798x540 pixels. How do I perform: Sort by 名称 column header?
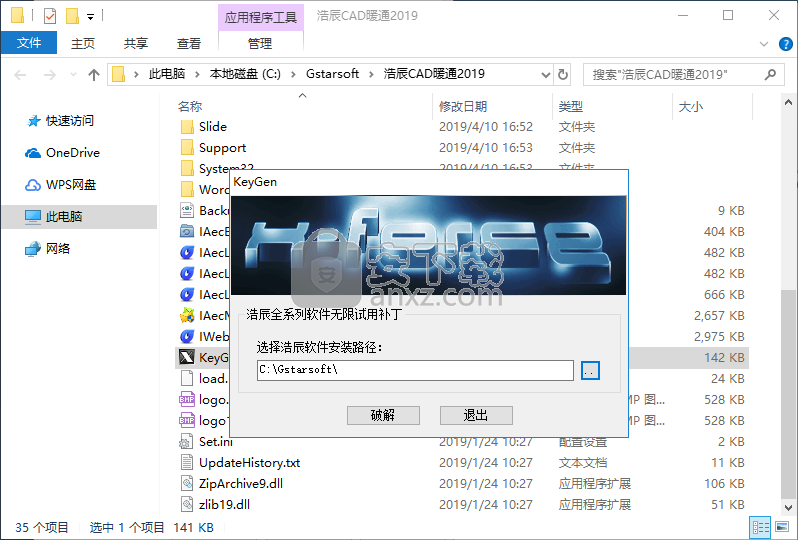coord(190,106)
